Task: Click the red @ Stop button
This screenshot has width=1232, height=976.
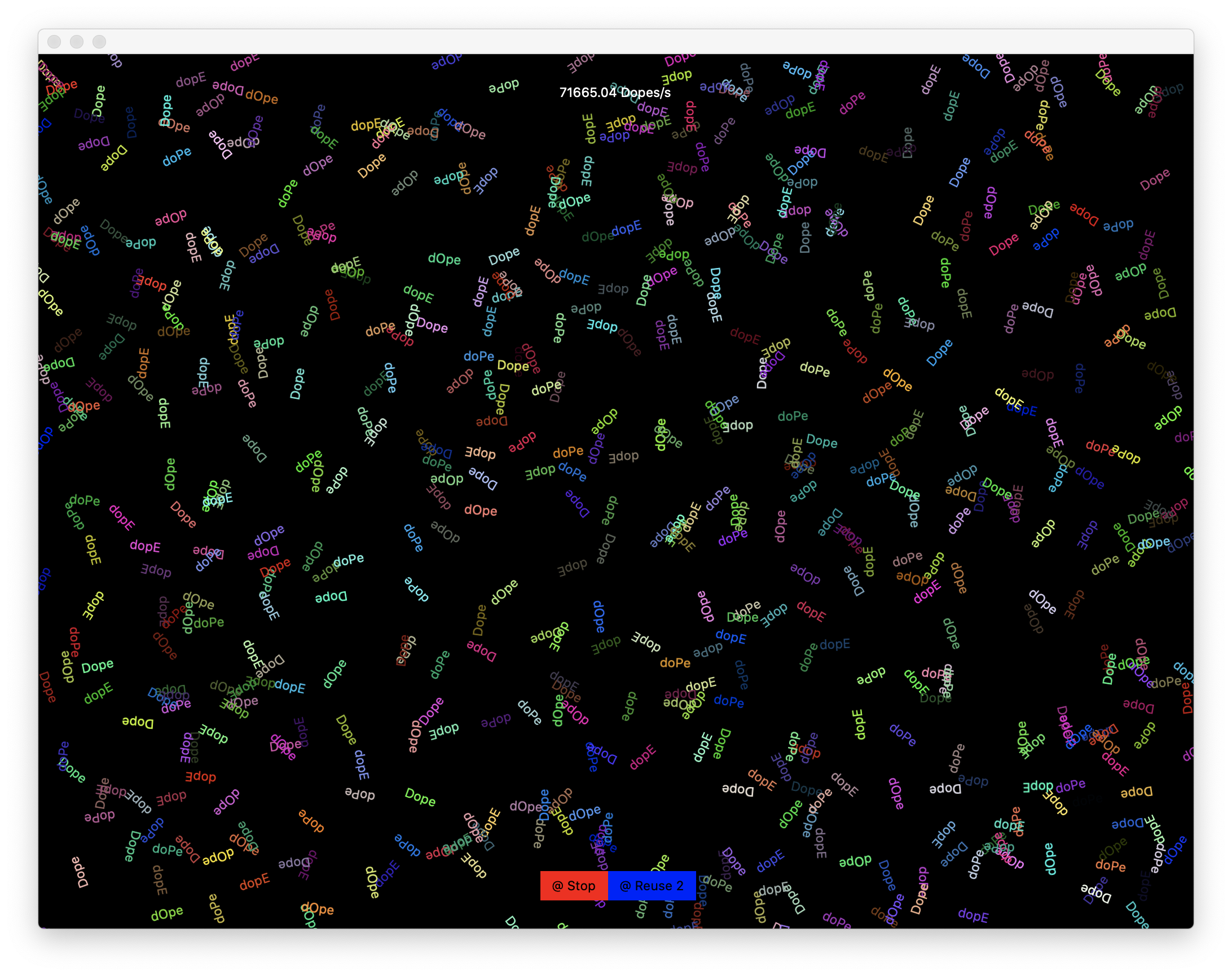Action: (574, 886)
